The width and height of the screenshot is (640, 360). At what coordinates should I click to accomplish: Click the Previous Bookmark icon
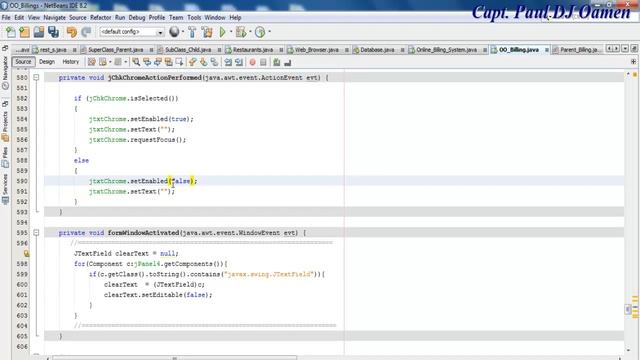point(193,62)
